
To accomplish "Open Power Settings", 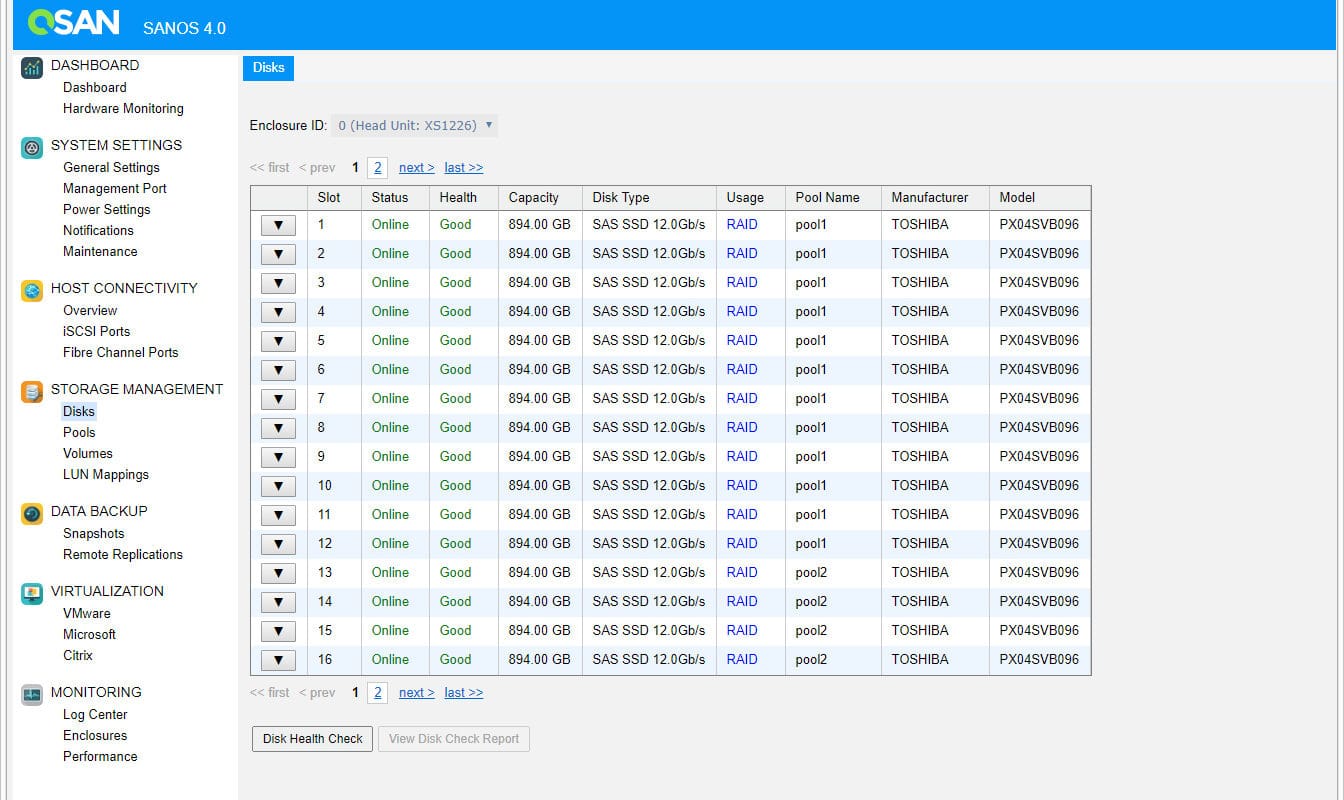I will (107, 209).
